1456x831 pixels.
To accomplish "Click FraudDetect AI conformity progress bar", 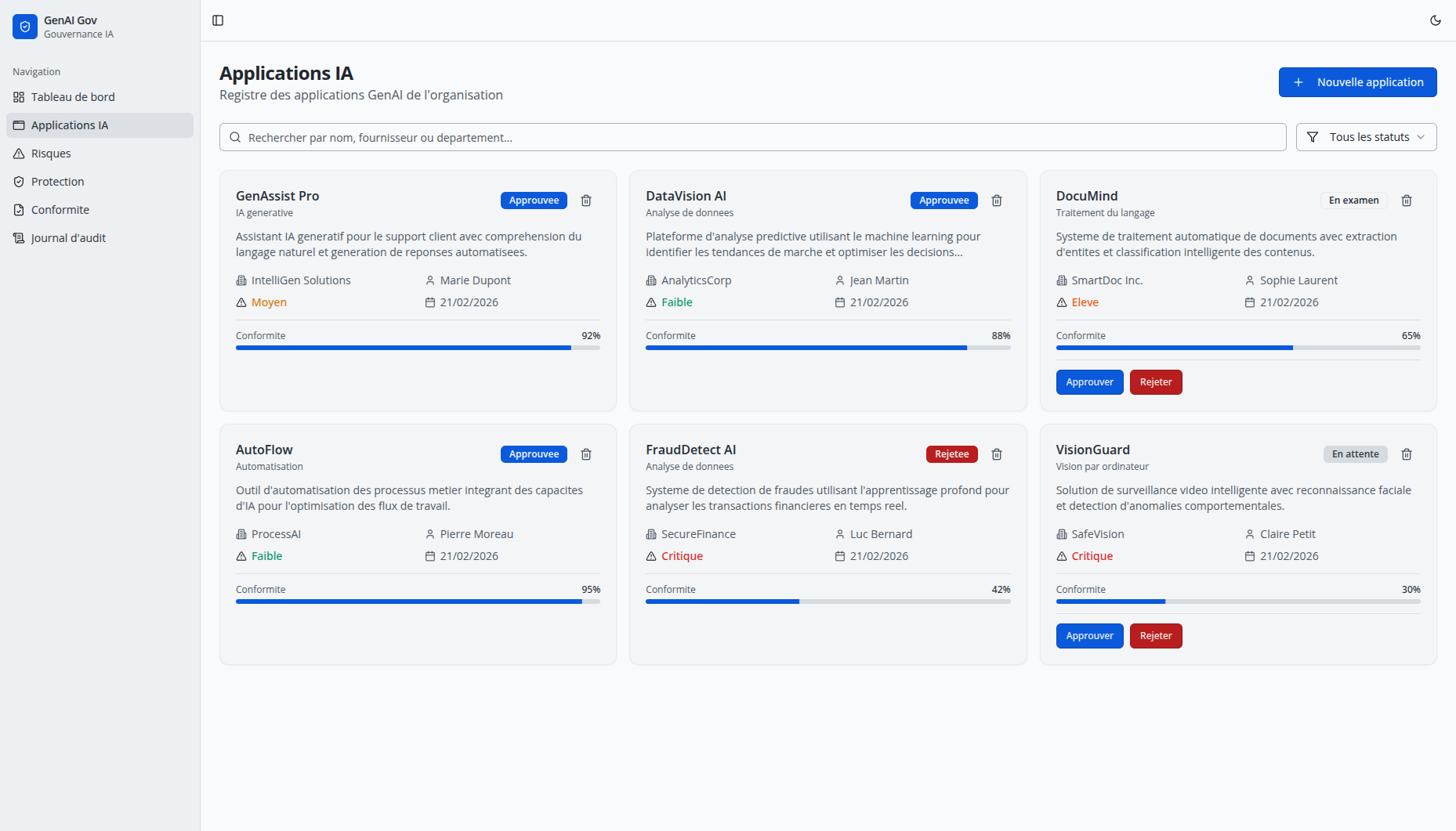I will (x=828, y=602).
